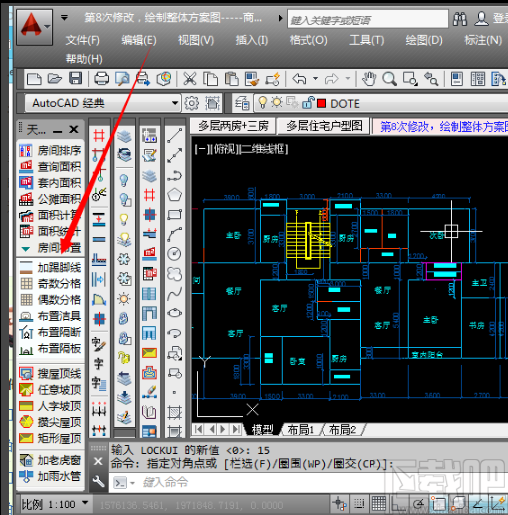The height and width of the screenshot is (515, 508).
Task: Select the Ellipse draw tool
Action: coord(175,313)
